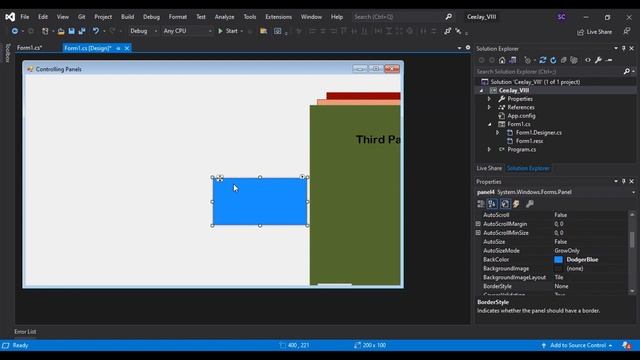Image resolution: width=640 pixels, height=360 pixels.
Task: Click the search magnifier in title bar
Action: point(449,17)
